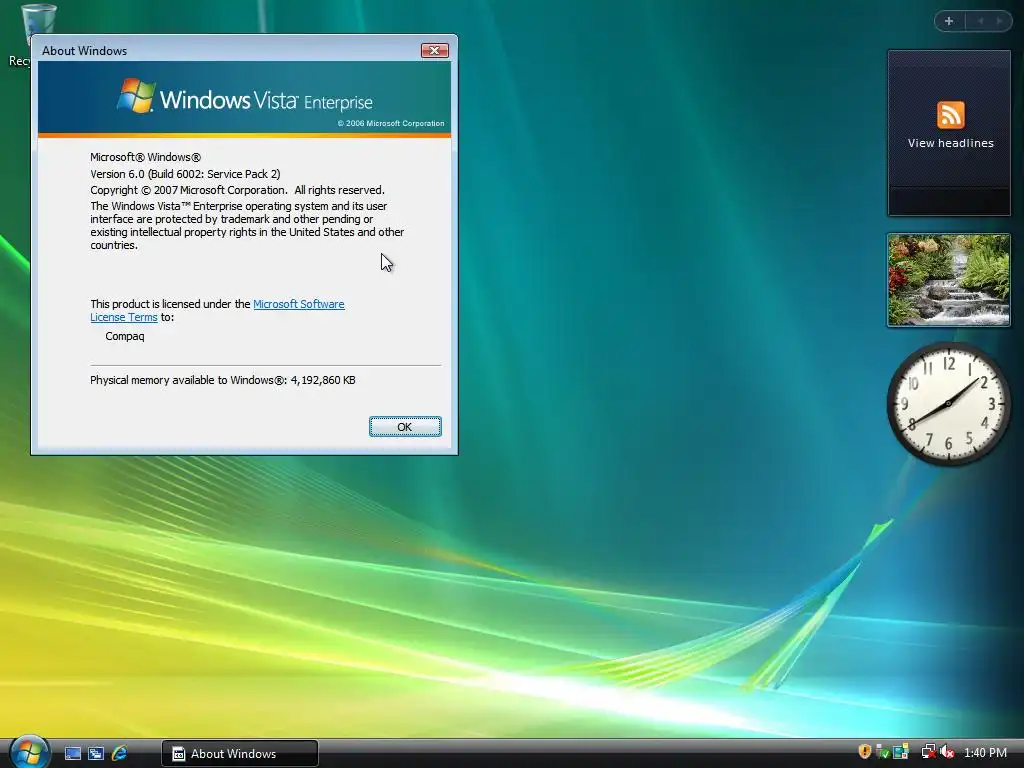The height and width of the screenshot is (768, 1024).
Task: Click the 'Copyright © 2007 Microsoft Corporation' line
Action: (237, 190)
